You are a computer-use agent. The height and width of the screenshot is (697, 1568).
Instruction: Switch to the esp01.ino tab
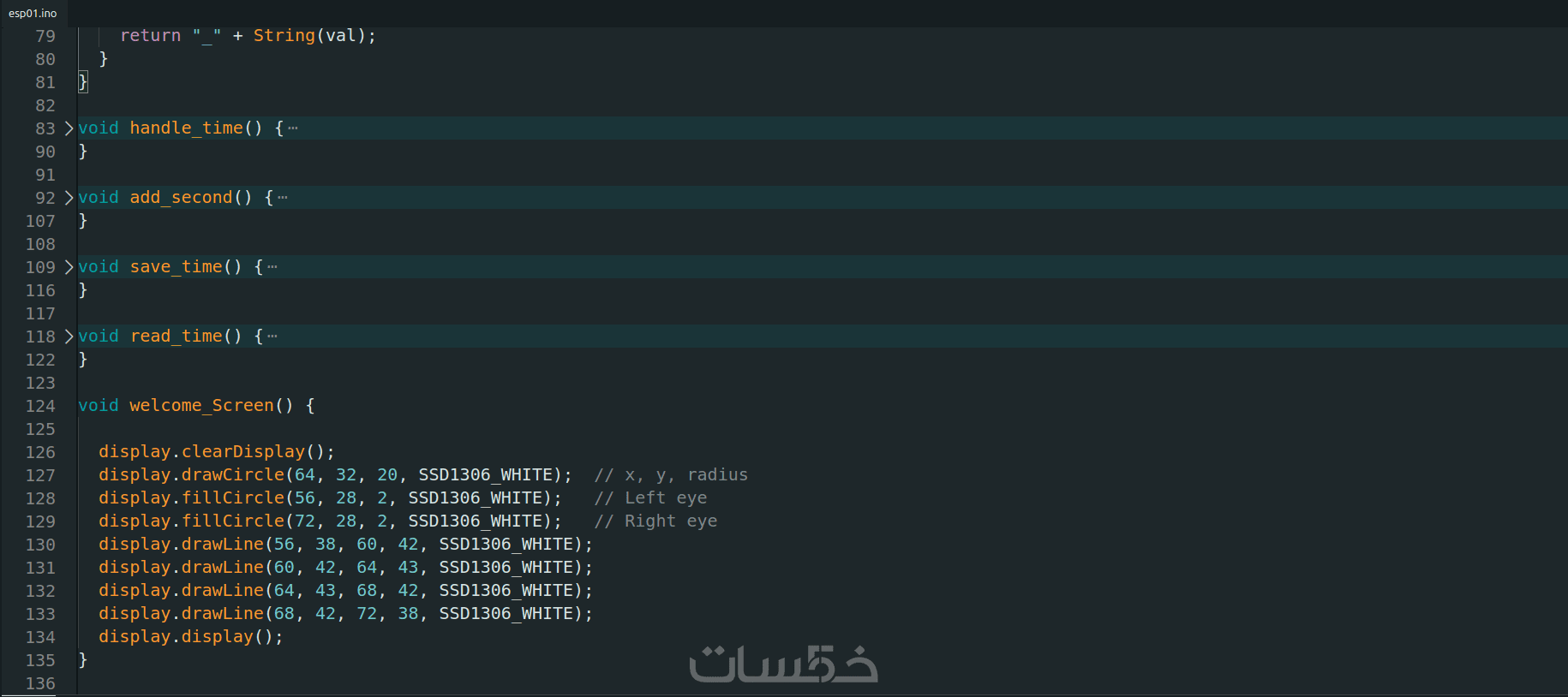coord(33,13)
